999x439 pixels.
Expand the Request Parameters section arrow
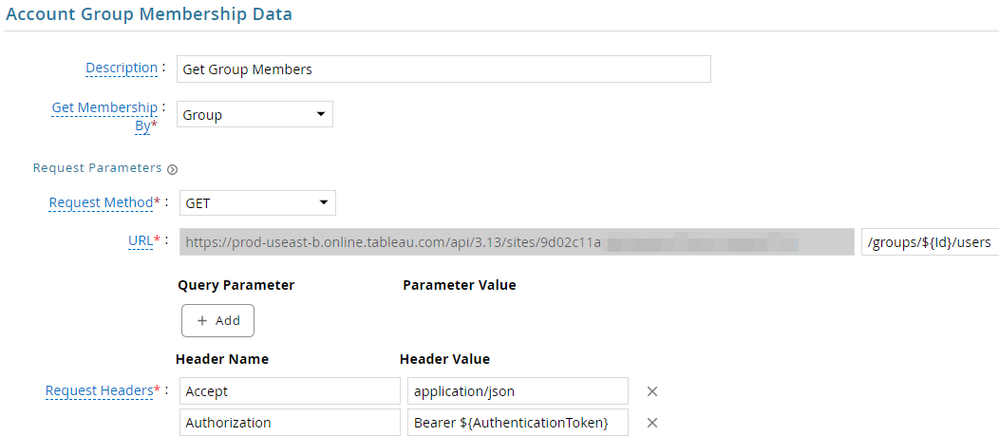[172, 169]
